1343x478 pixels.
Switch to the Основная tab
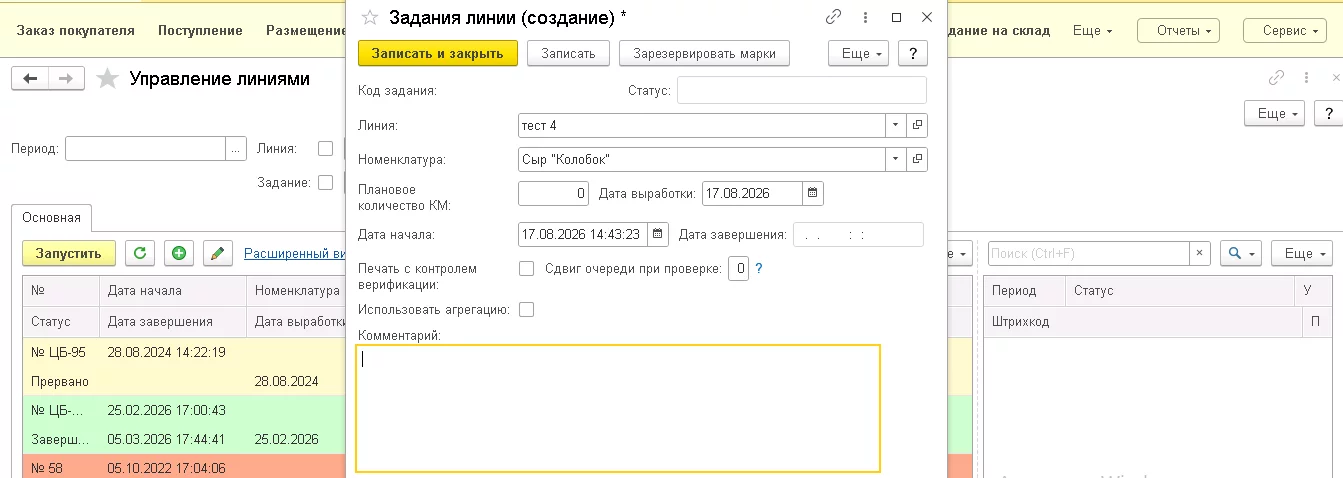[52, 217]
